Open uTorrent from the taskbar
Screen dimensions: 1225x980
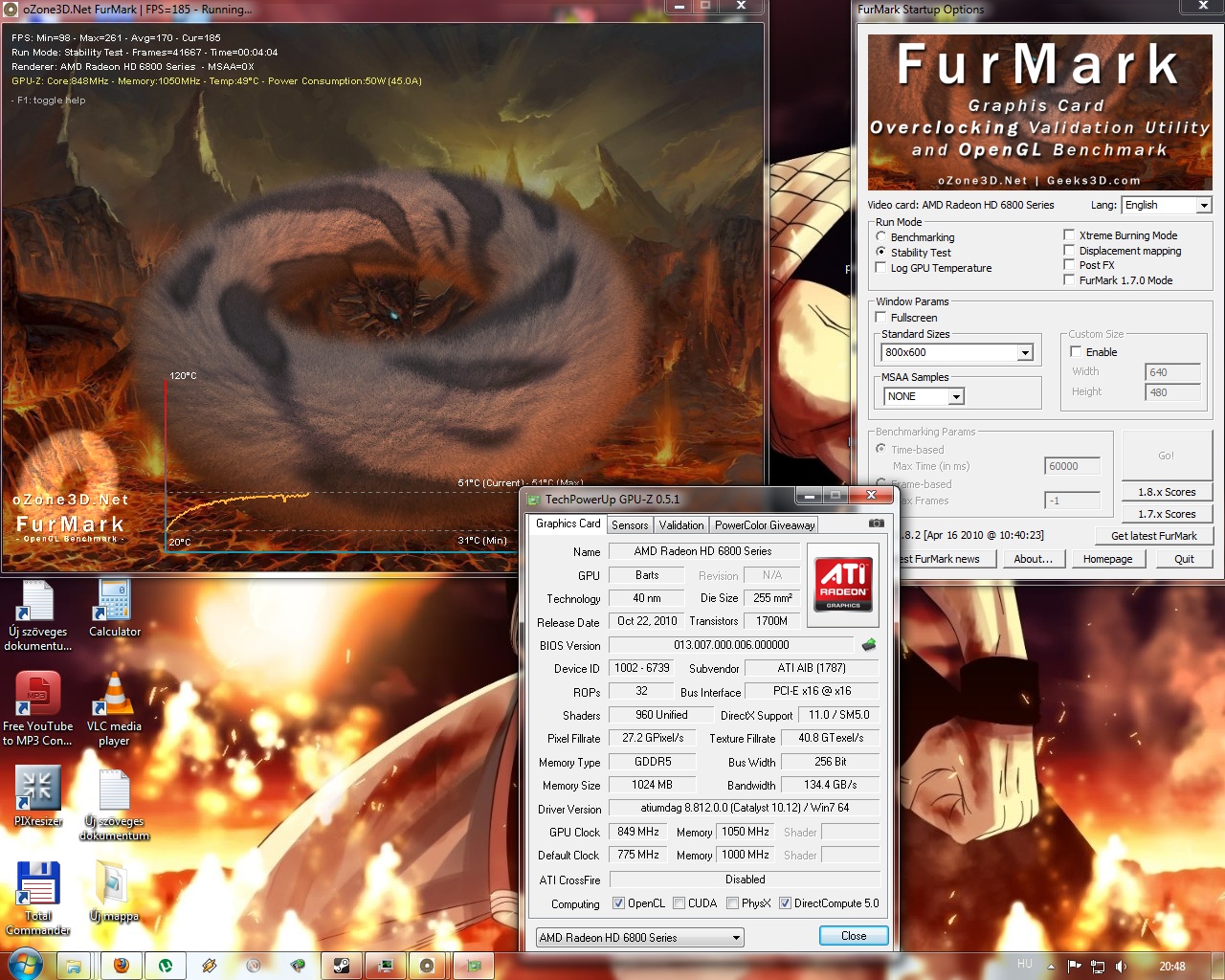(x=166, y=966)
